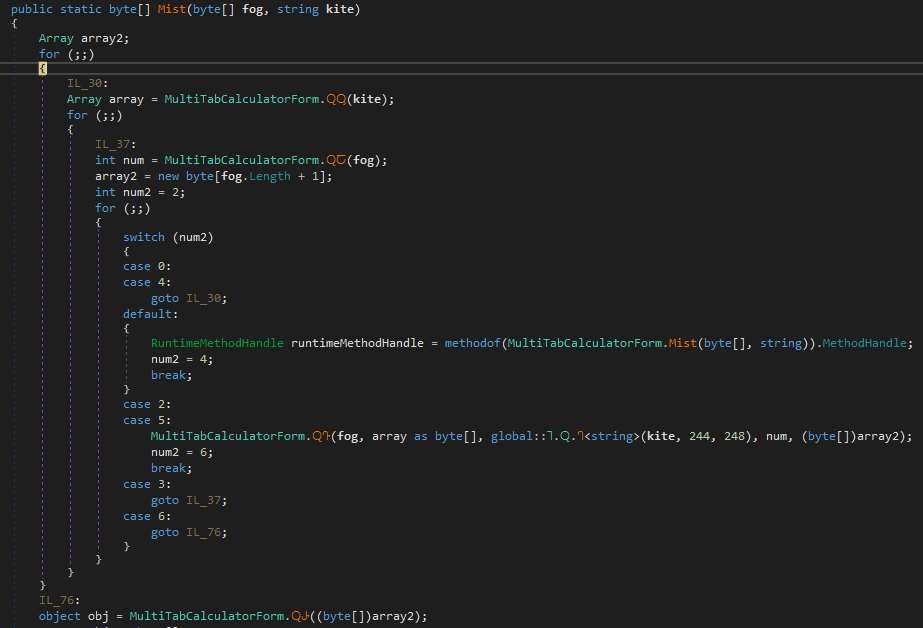Click the "case 2:" label
The image size is (923, 628).
pyautogui.click(x=147, y=404)
